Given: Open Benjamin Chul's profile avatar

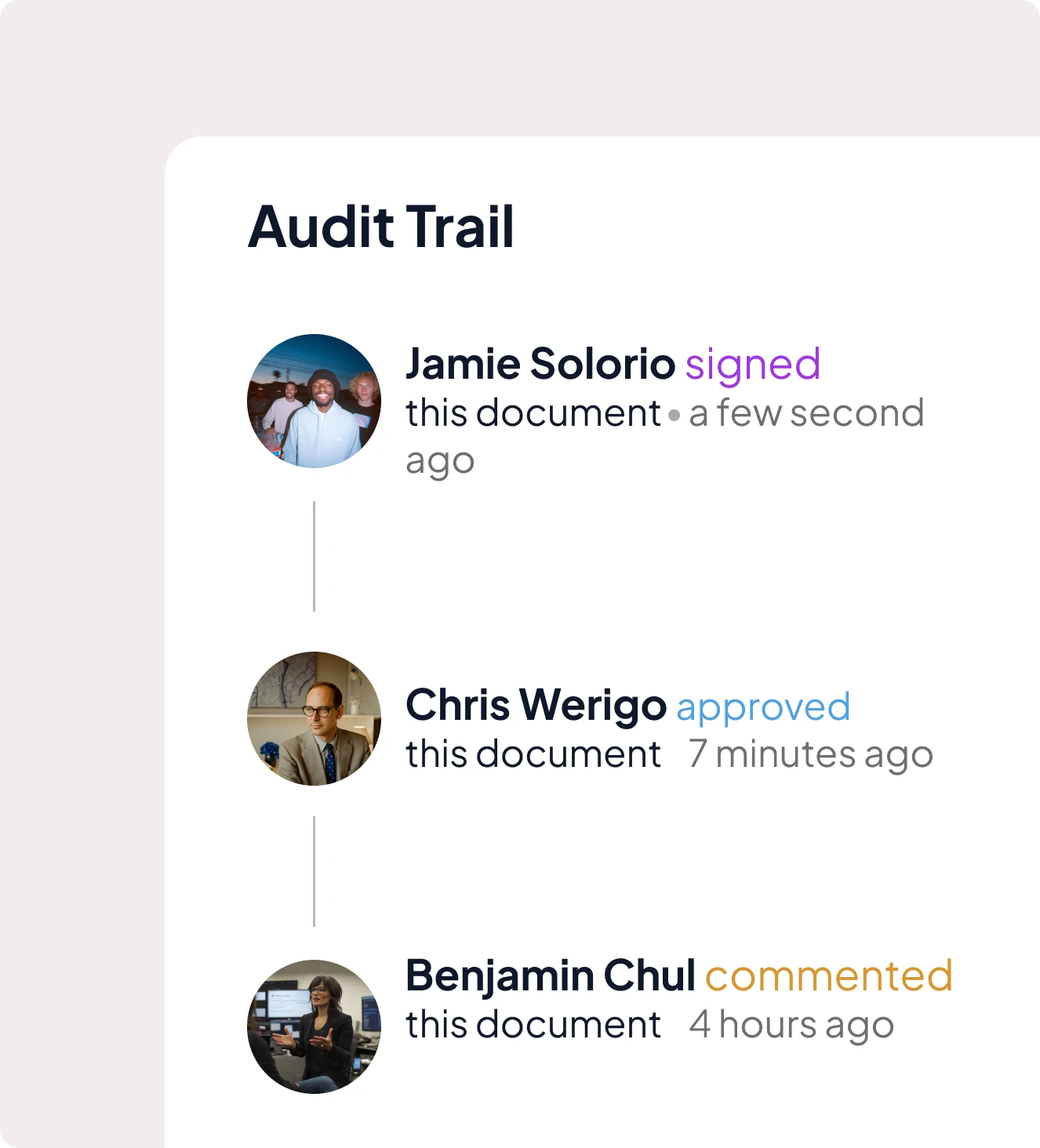Looking at the screenshot, I should coord(314,1027).
